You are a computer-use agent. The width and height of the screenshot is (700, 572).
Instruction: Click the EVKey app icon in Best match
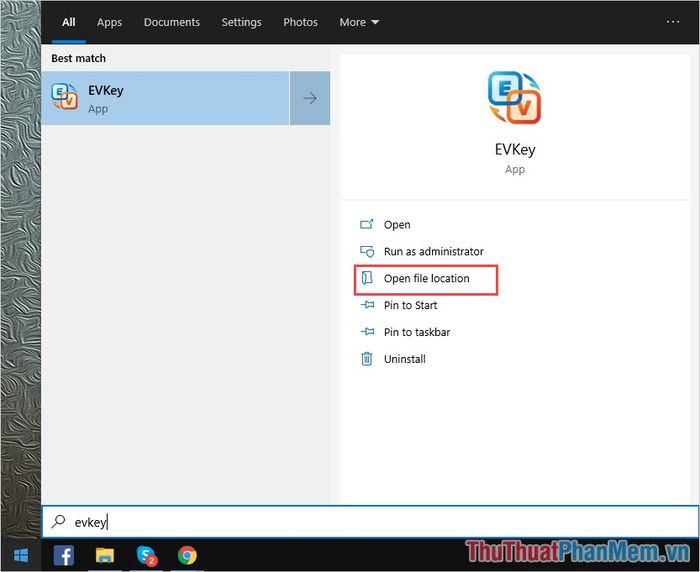(65, 97)
